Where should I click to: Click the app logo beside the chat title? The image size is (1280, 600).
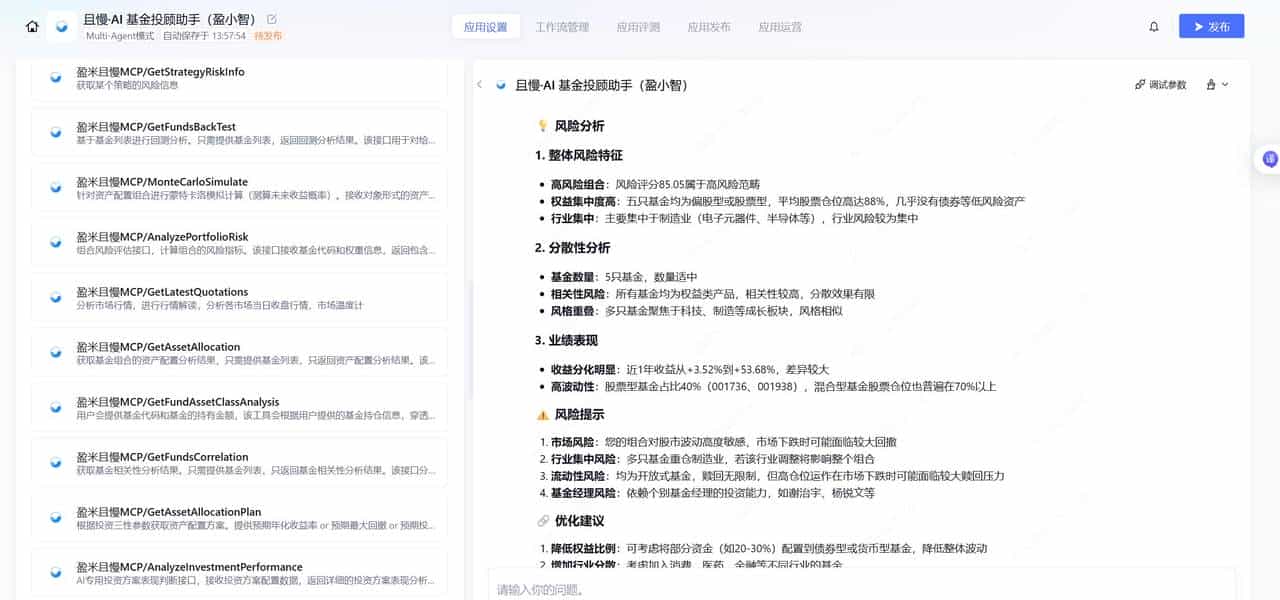point(499,85)
